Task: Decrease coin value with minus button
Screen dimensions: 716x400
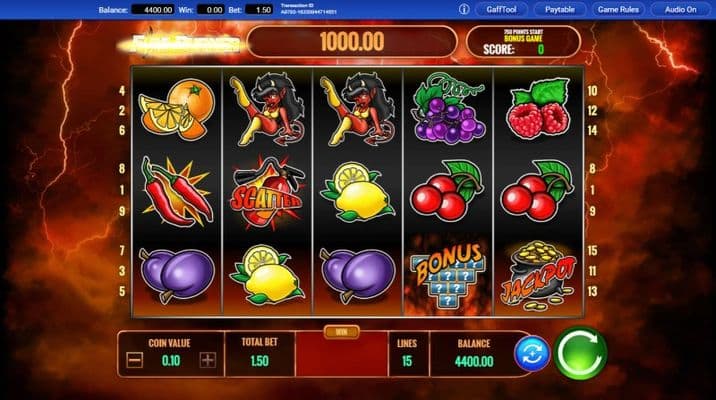Action: click(135, 360)
